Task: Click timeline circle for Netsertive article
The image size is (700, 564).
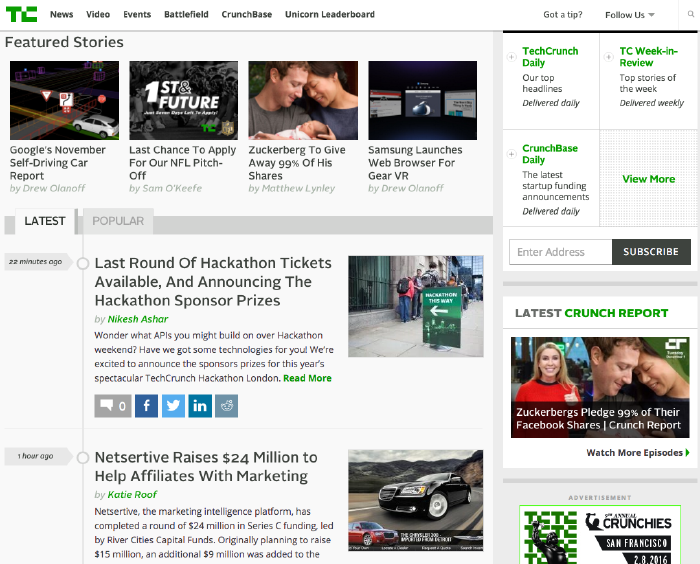Action: point(83,458)
